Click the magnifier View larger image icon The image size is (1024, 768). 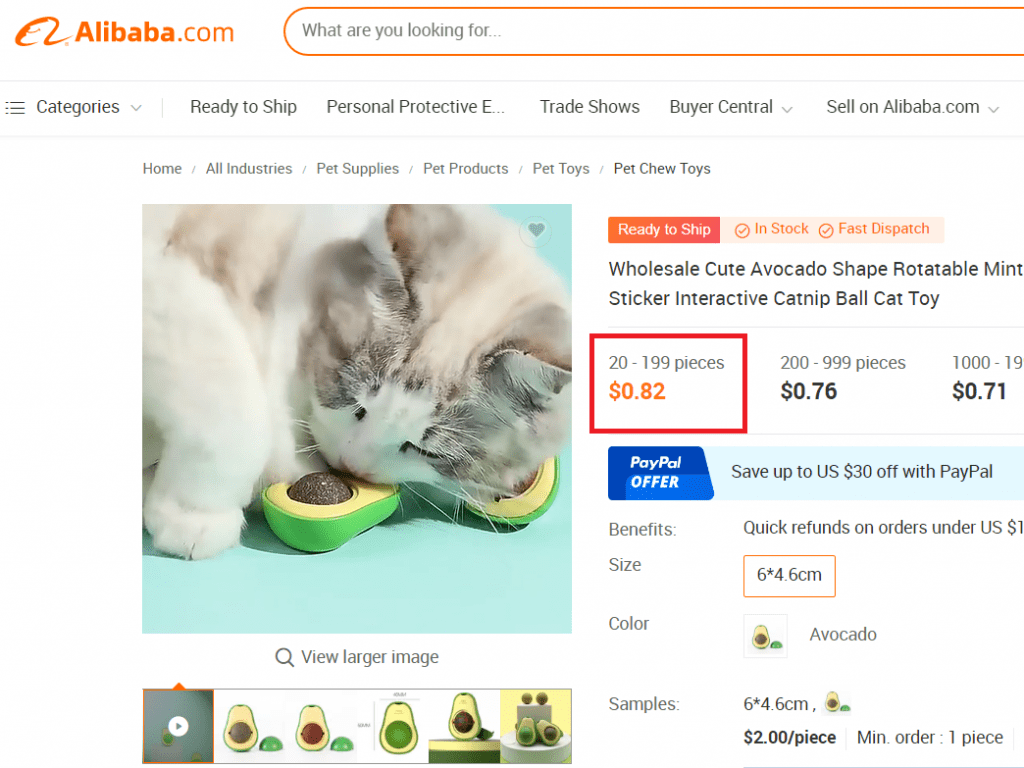(285, 657)
